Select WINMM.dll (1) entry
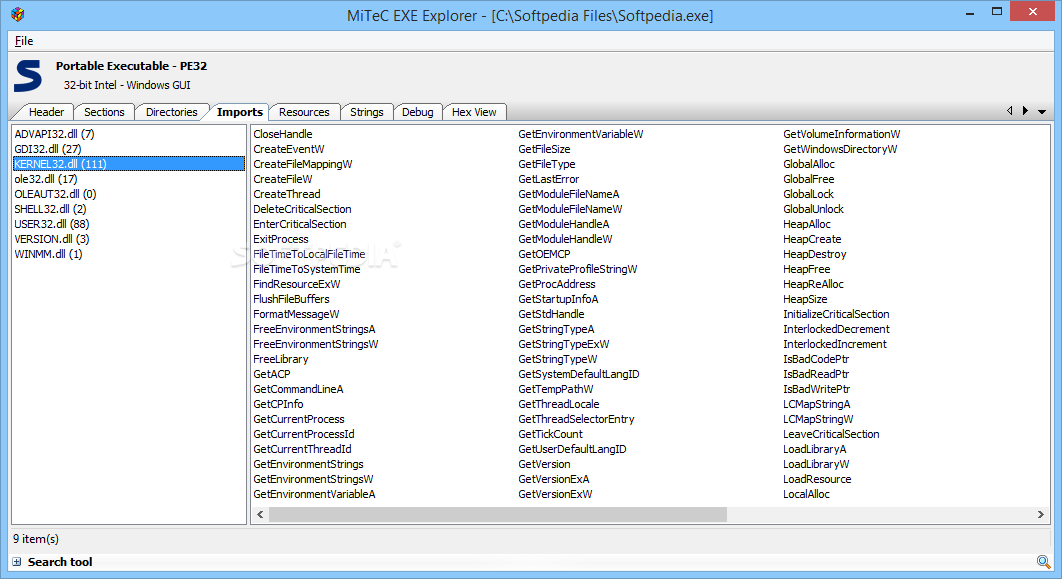The image size is (1062, 579). [x=48, y=254]
